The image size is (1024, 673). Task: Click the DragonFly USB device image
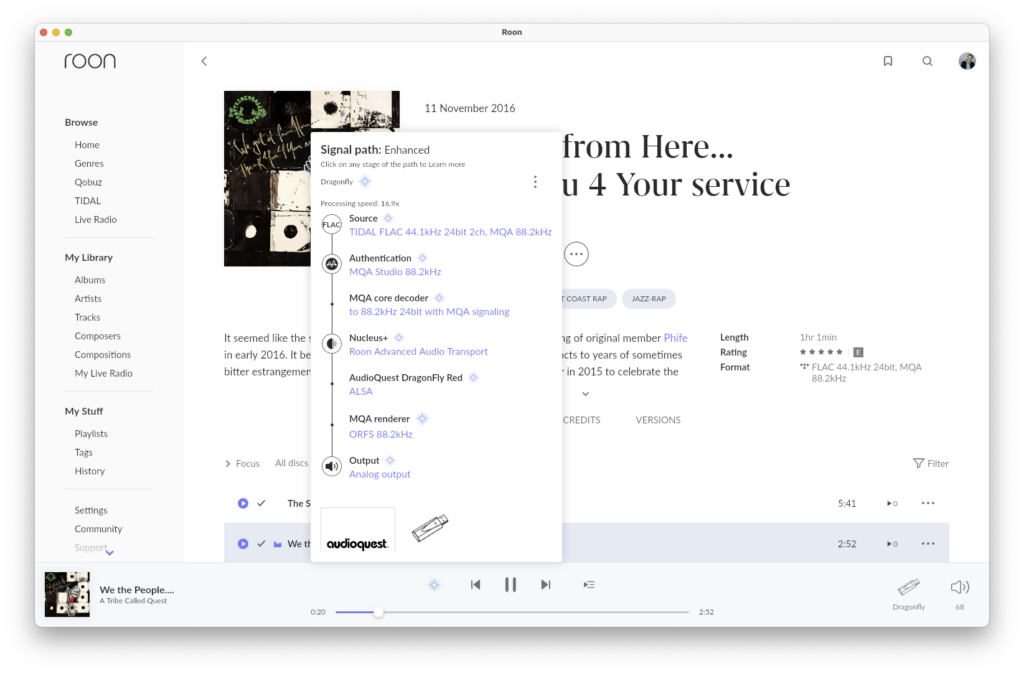430,528
